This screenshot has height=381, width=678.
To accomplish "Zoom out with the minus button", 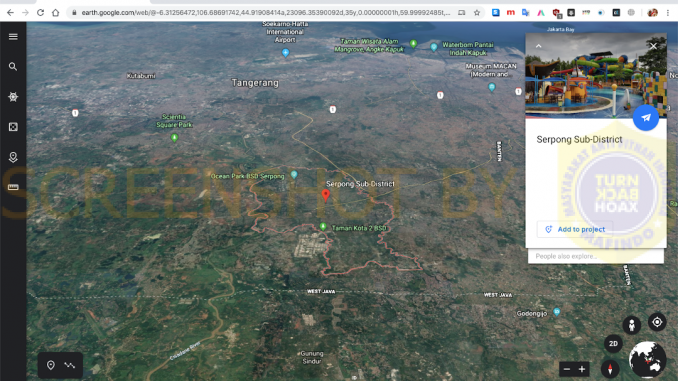I will pos(567,369).
